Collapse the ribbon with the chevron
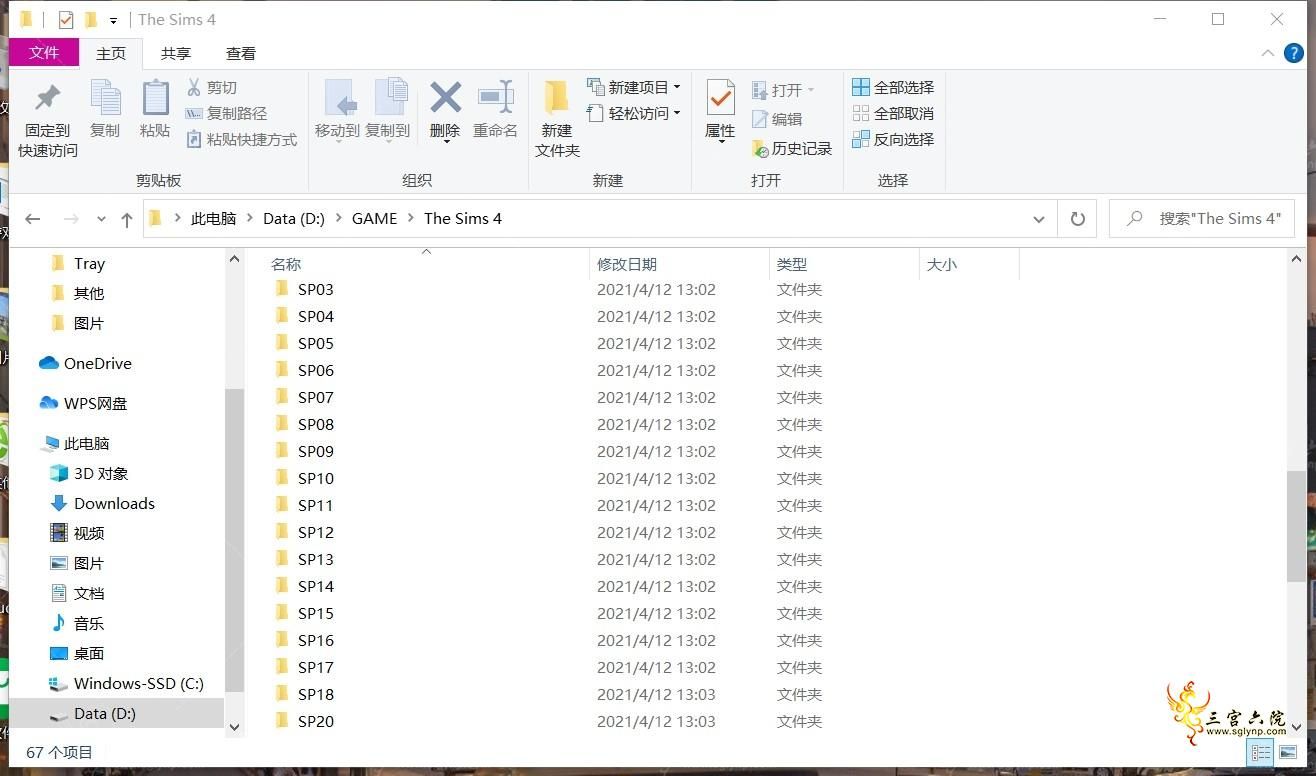Image resolution: width=1316 pixels, height=776 pixels. [1268, 53]
